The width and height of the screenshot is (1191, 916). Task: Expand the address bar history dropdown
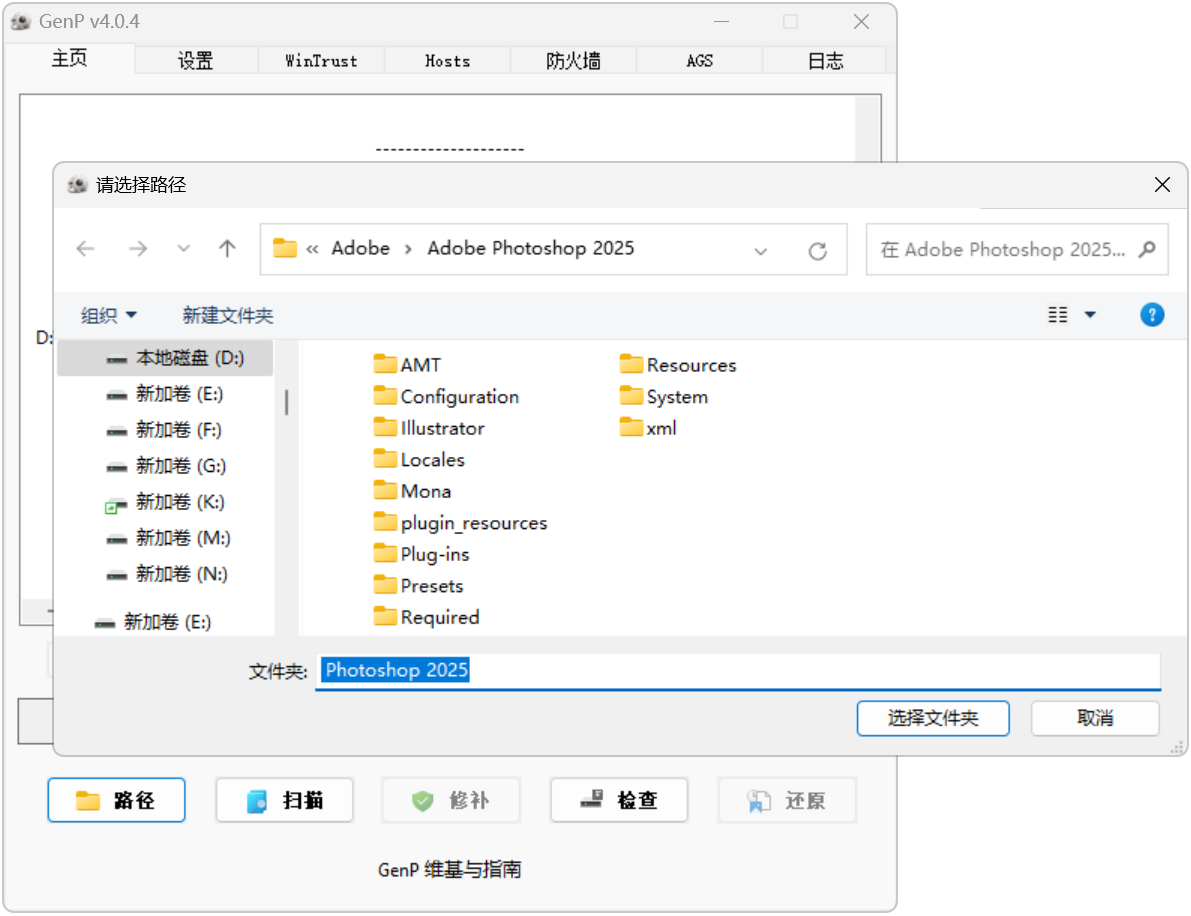tap(760, 251)
